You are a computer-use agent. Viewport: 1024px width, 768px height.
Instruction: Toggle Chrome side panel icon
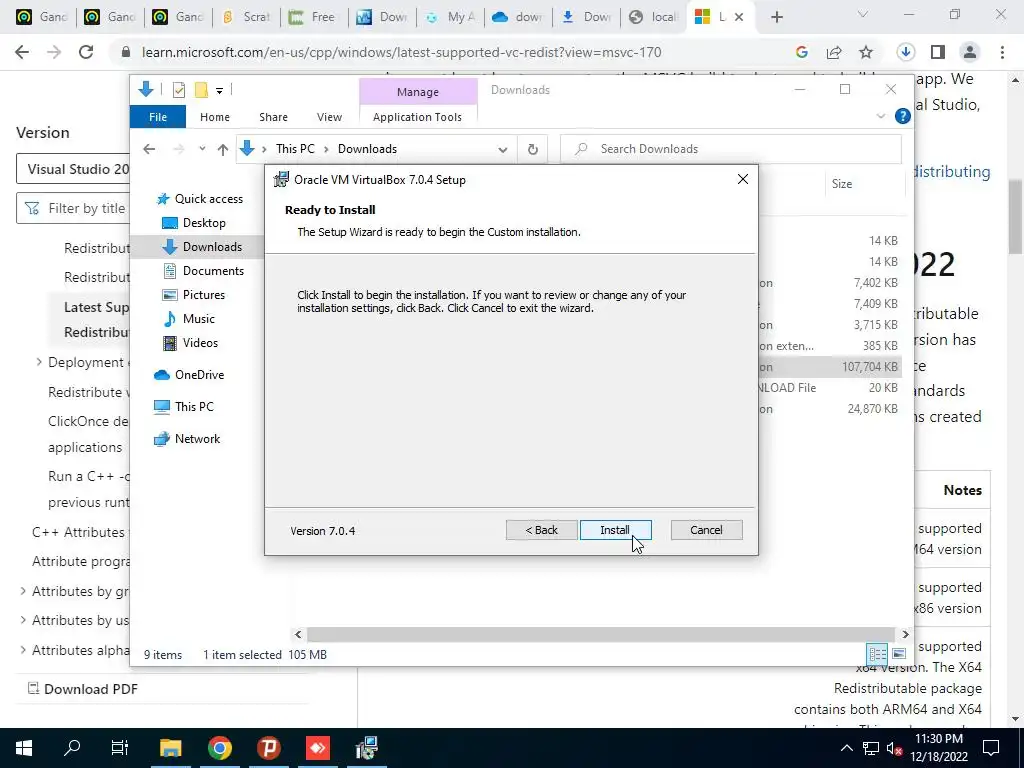[938, 52]
